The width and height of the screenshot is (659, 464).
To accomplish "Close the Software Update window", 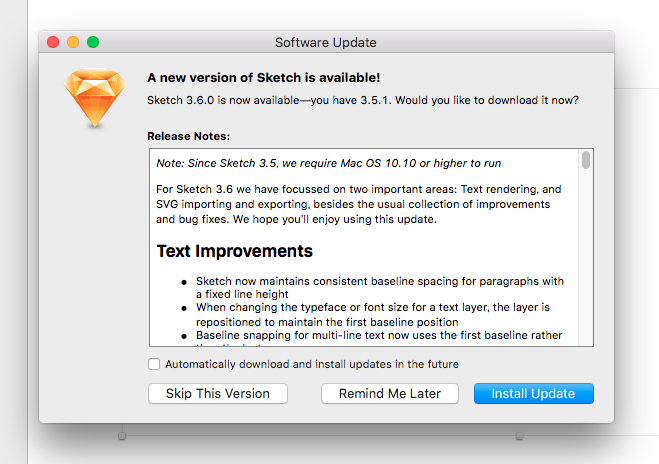I will [53, 42].
